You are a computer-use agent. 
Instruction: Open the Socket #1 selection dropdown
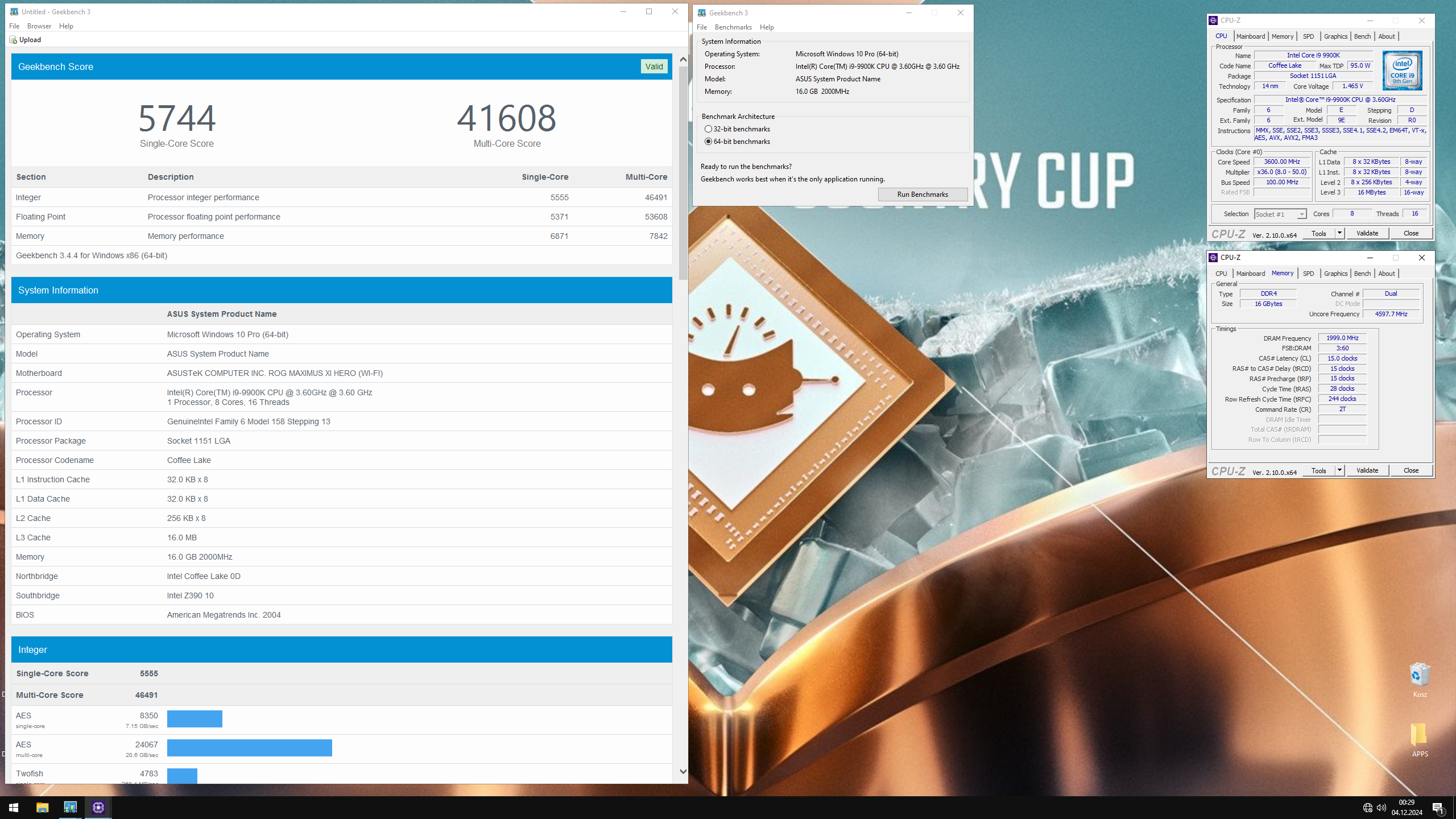pos(1280,214)
